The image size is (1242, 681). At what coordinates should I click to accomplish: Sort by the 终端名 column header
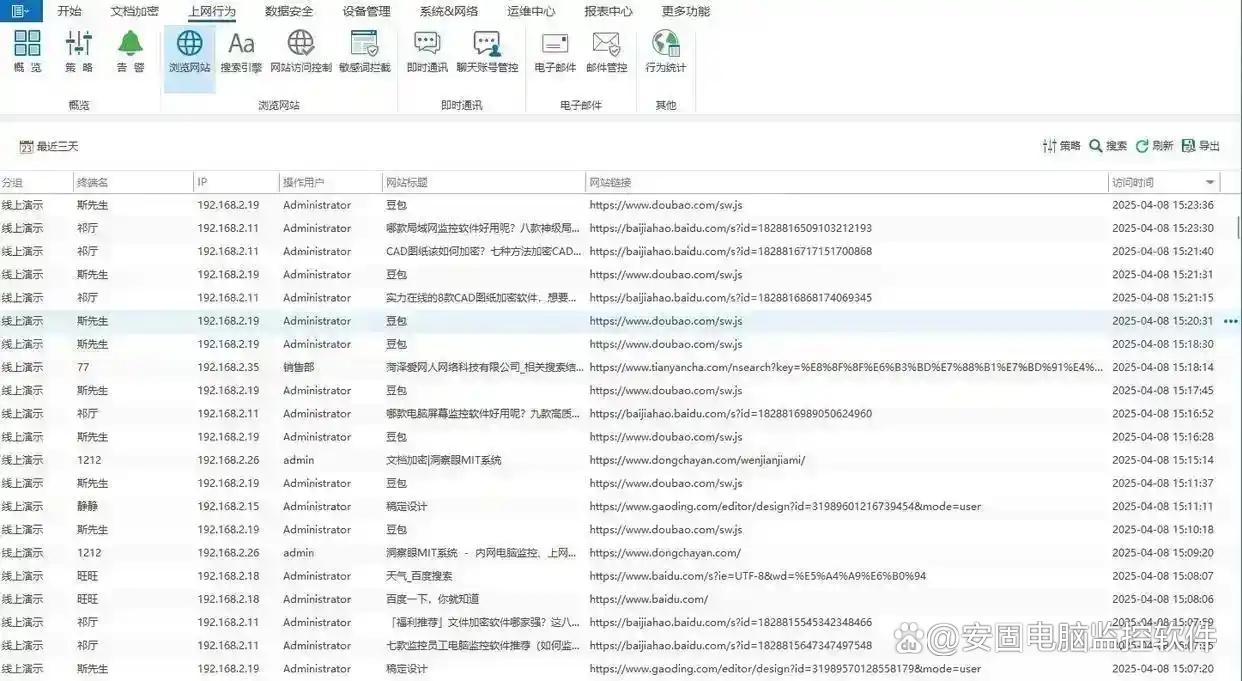(133, 183)
